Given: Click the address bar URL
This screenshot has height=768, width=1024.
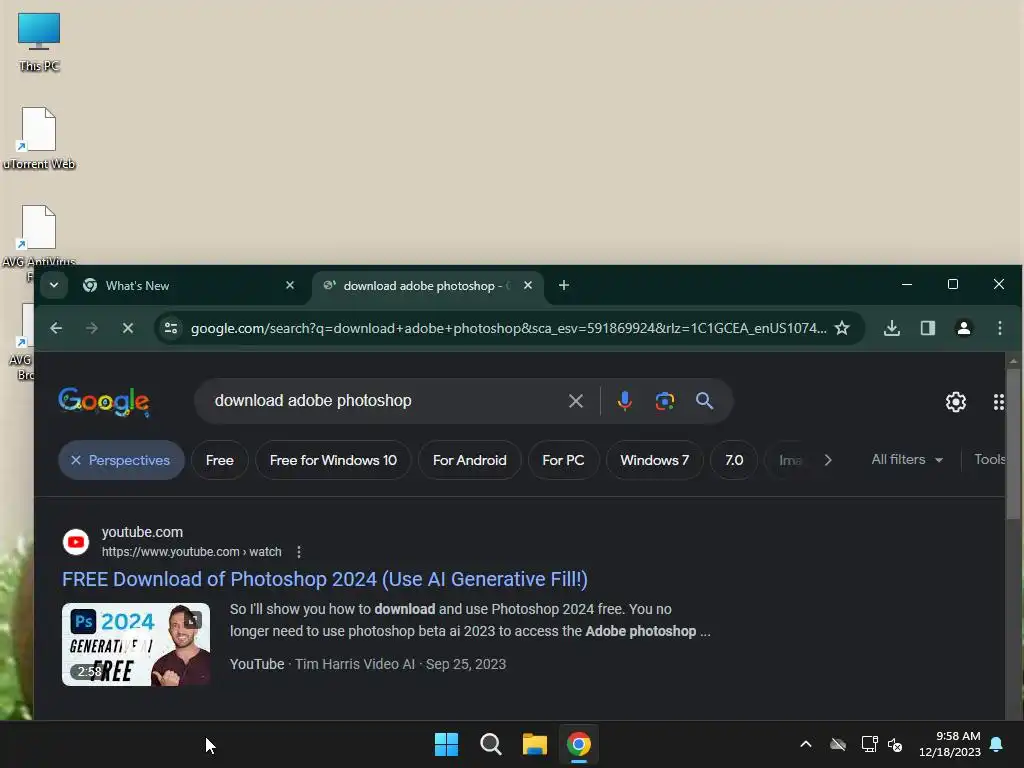Looking at the screenshot, I should coord(508,328).
